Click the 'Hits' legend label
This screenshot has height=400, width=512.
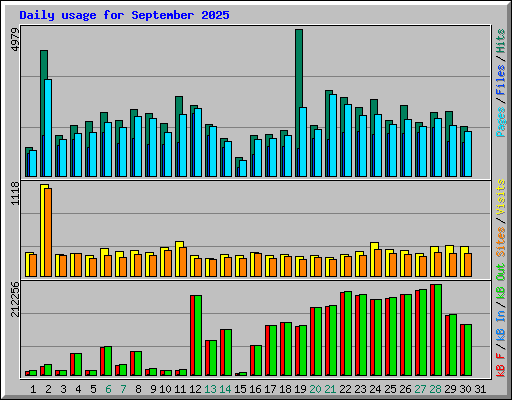tap(501, 41)
